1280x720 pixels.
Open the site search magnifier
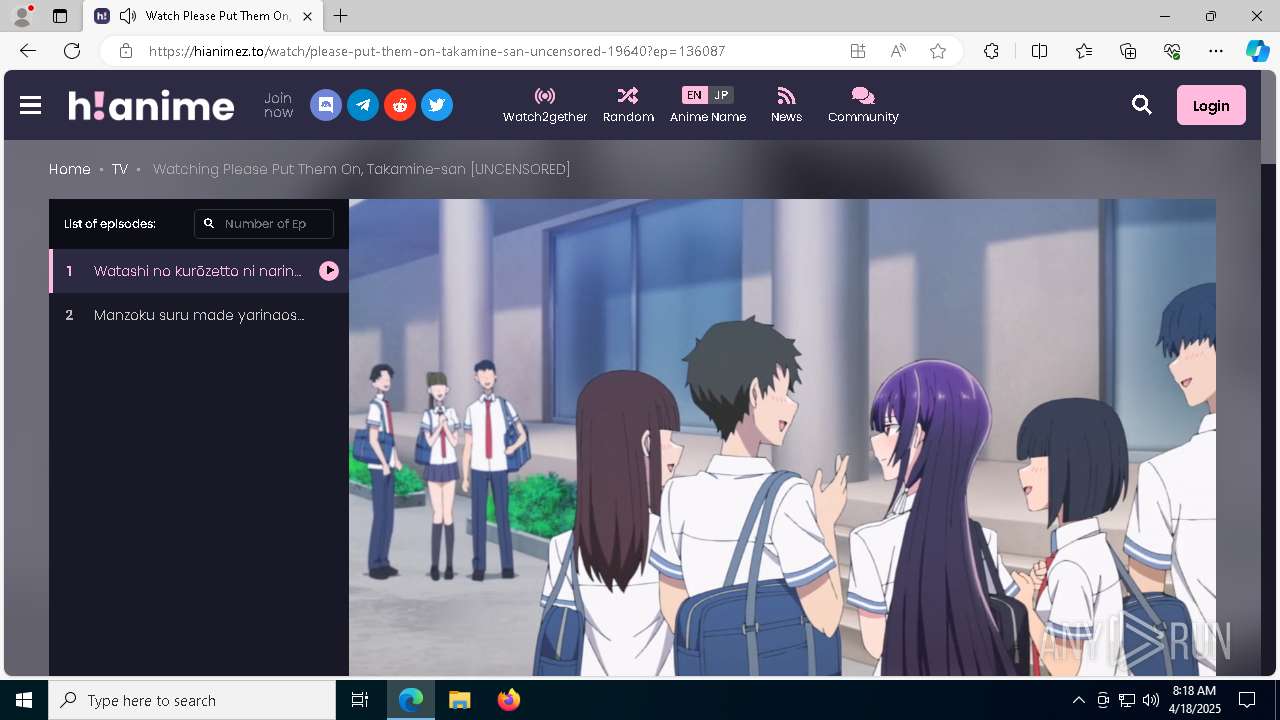click(x=1142, y=105)
